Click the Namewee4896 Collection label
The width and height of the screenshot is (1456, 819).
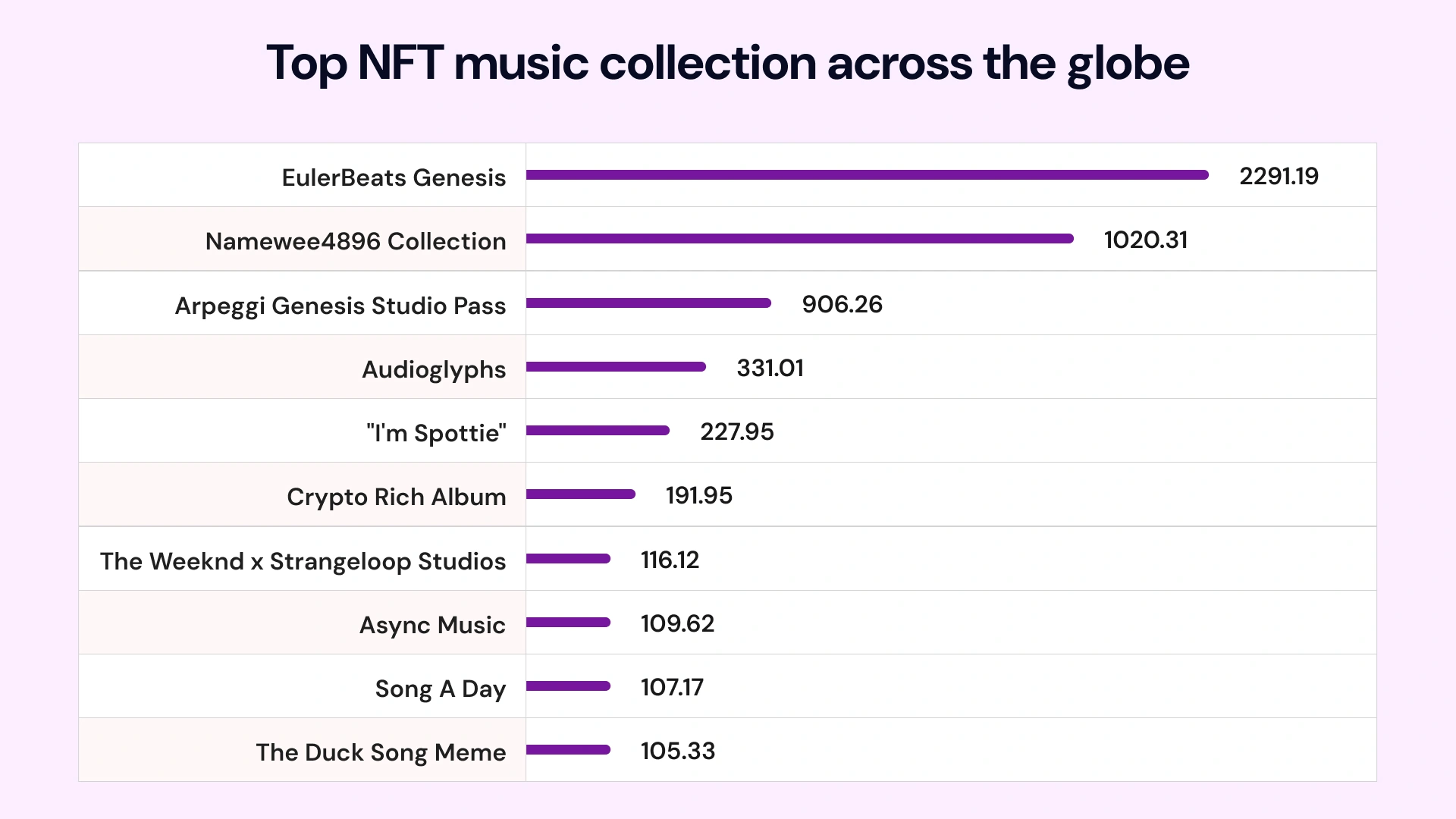[356, 241]
